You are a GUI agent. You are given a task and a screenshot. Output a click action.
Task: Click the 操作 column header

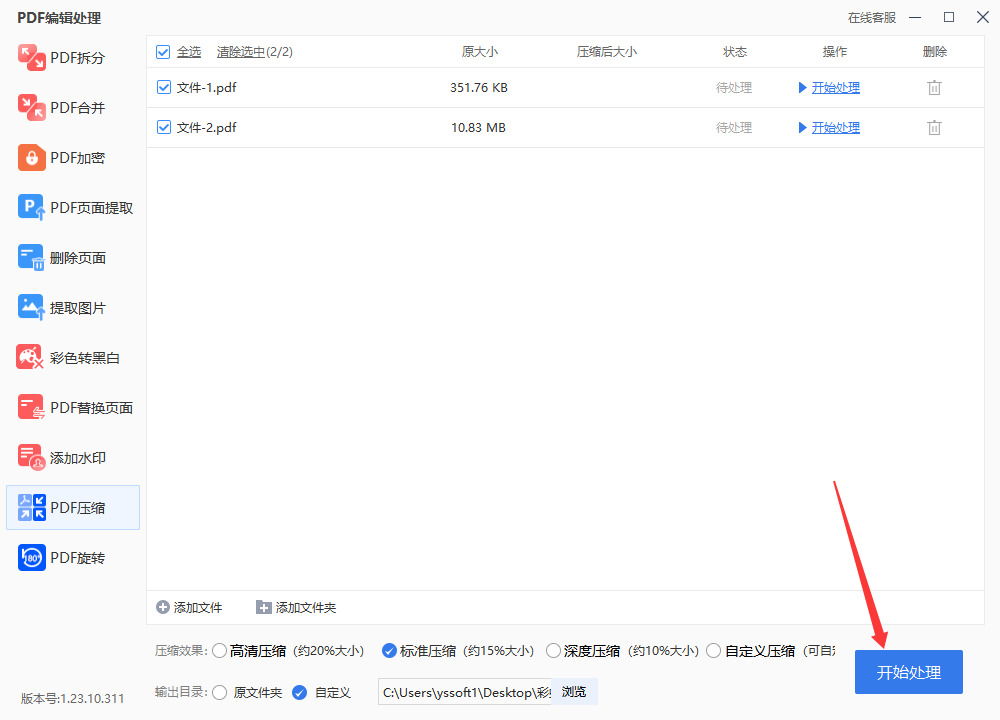(835, 52)
